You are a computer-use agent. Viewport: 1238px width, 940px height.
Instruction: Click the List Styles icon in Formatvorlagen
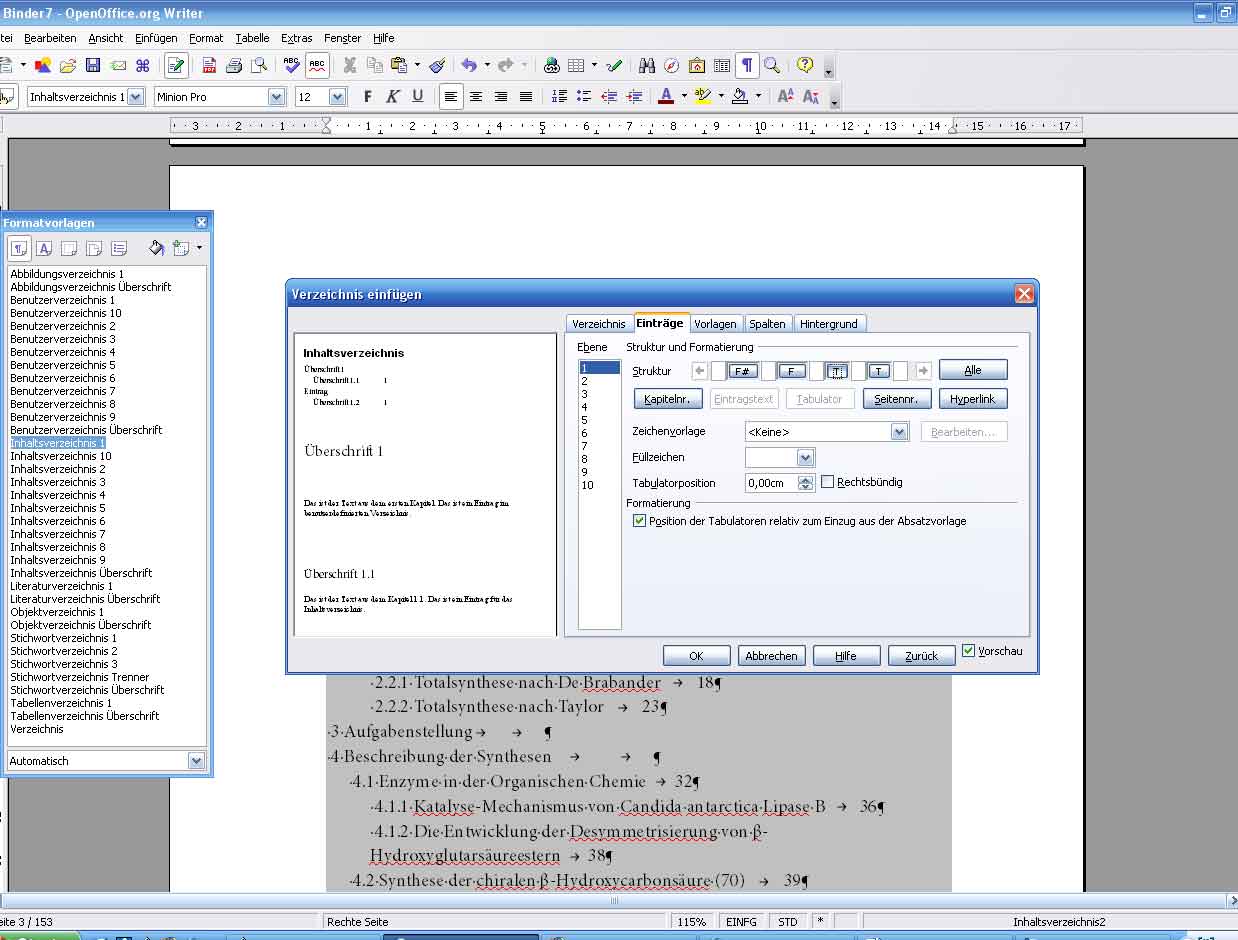click(x=119, y=248)
